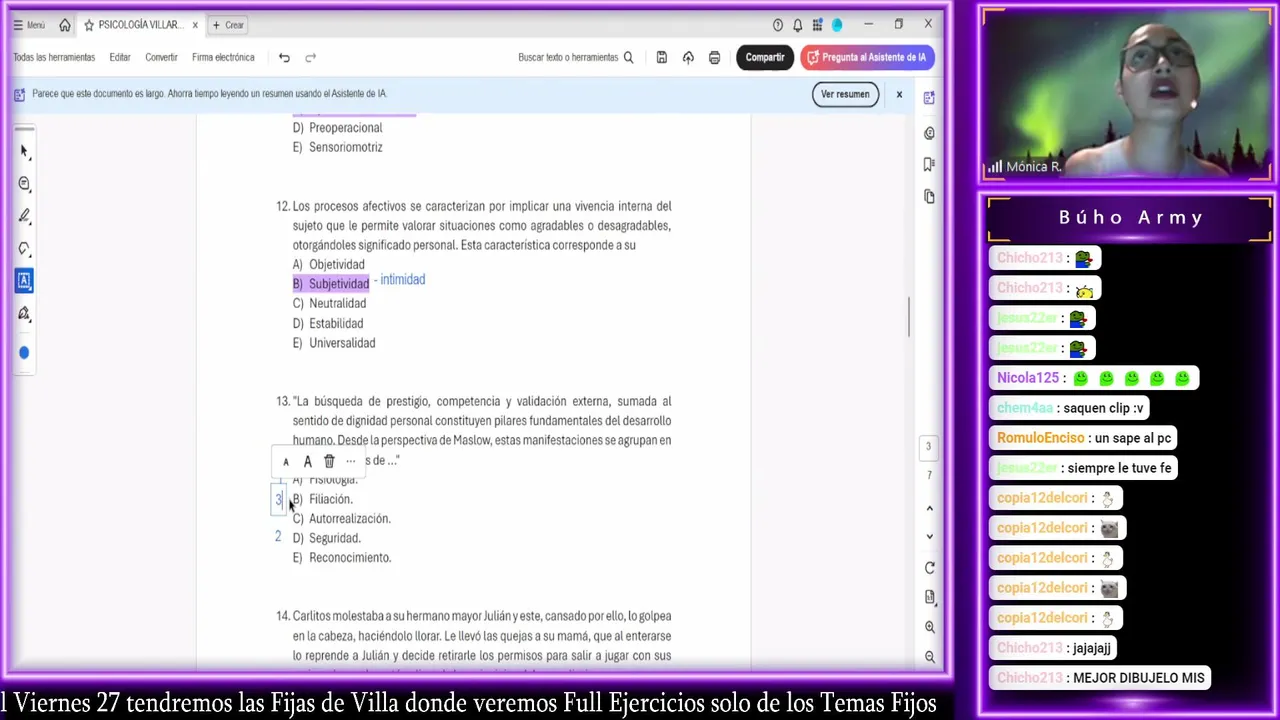This screenshot has width=1280, height=720.
Task: Save the document with the disk icon
Action: [662, 58]
